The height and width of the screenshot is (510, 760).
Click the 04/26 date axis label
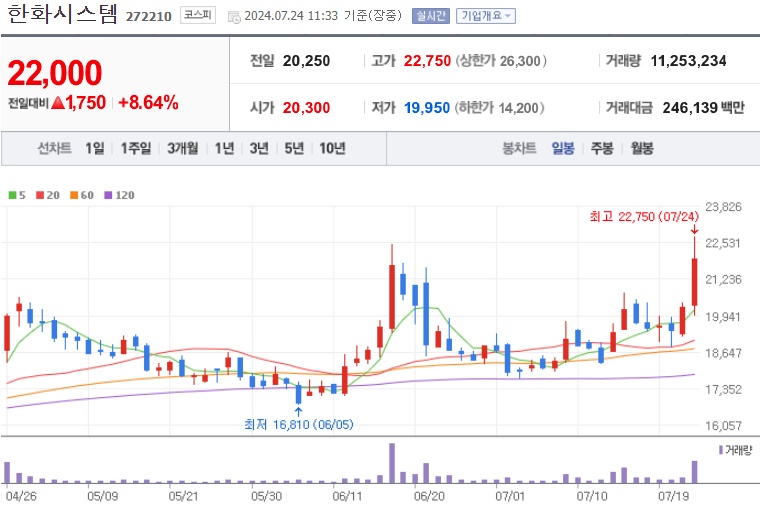tap(21, 496)
